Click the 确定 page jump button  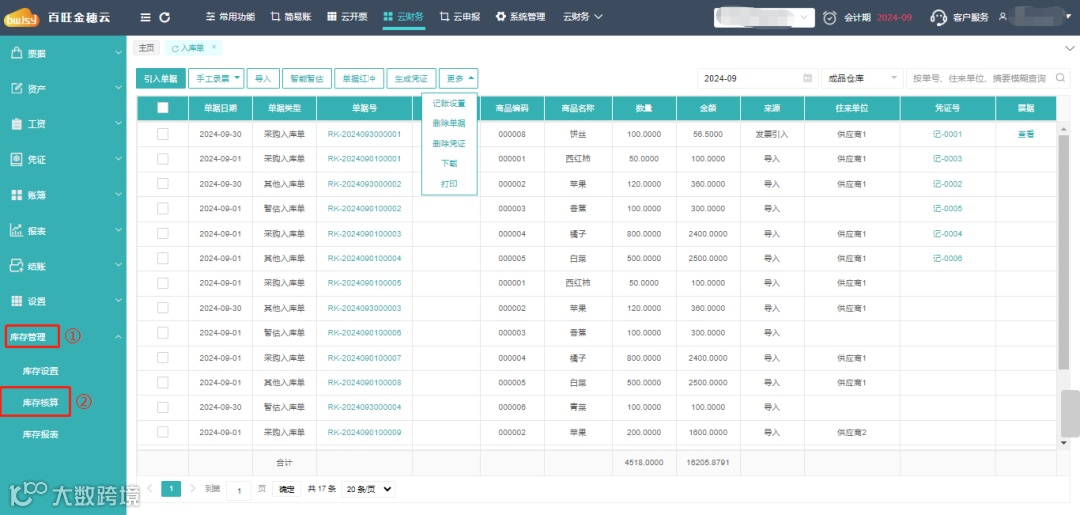click(x=287, y=489)
